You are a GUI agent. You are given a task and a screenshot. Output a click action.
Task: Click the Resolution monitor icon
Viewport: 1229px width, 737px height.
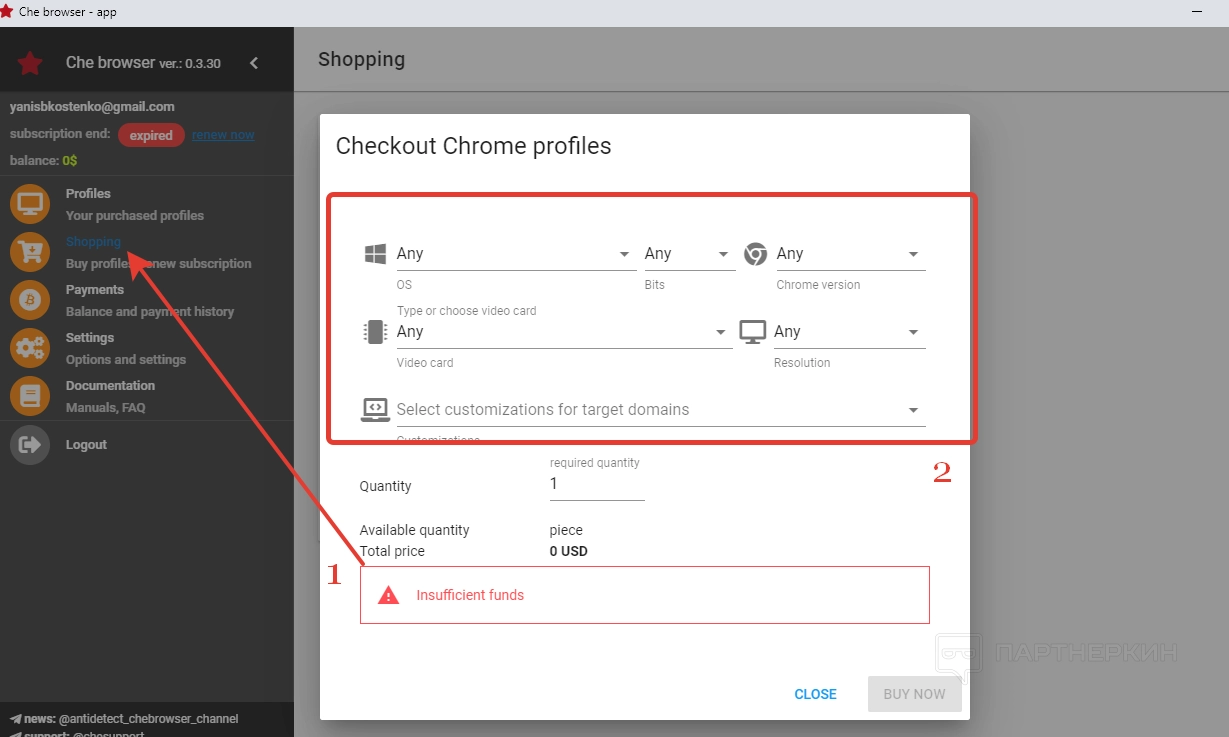point(752,332)
